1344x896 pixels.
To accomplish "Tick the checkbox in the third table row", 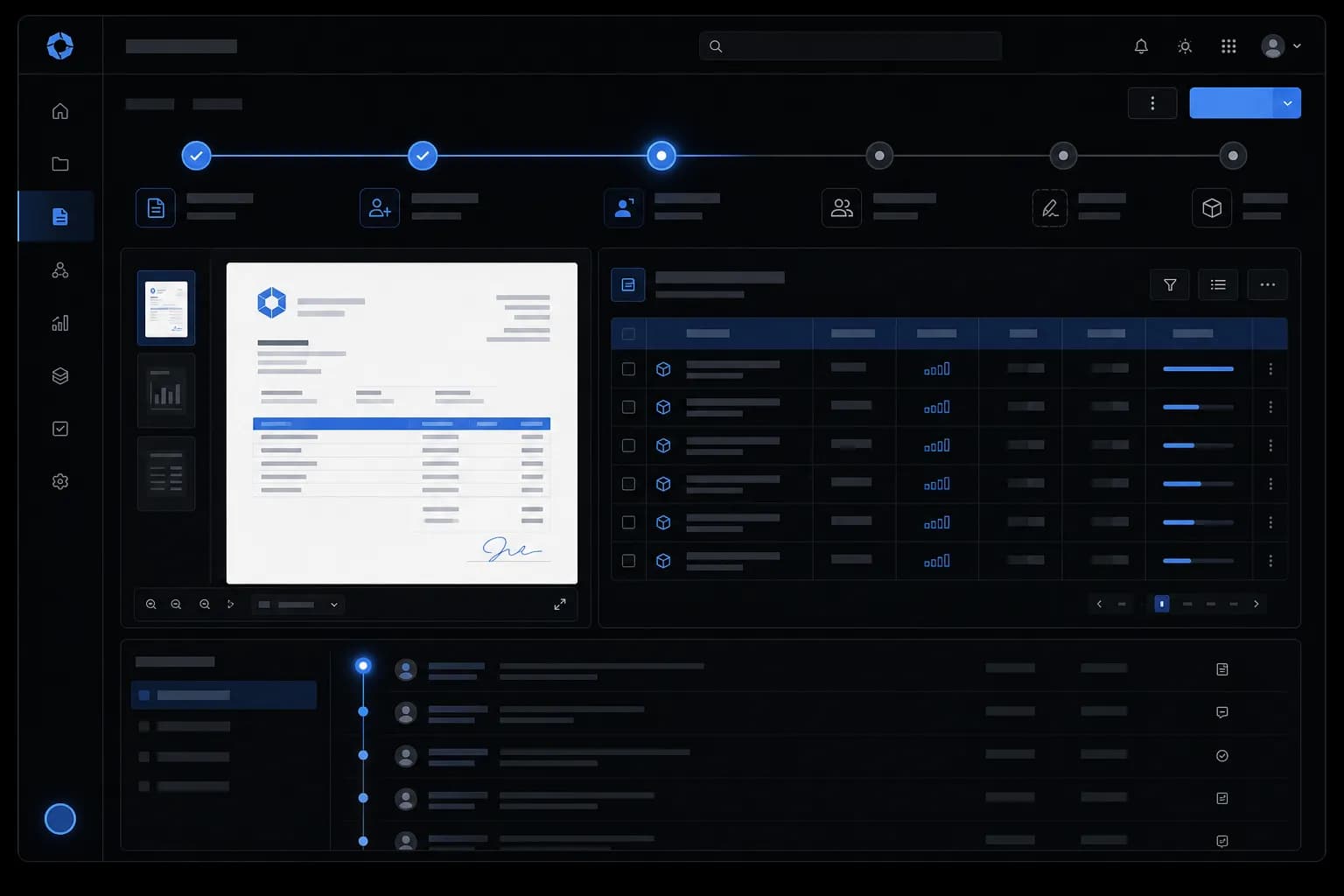I will tap(628, 445).
